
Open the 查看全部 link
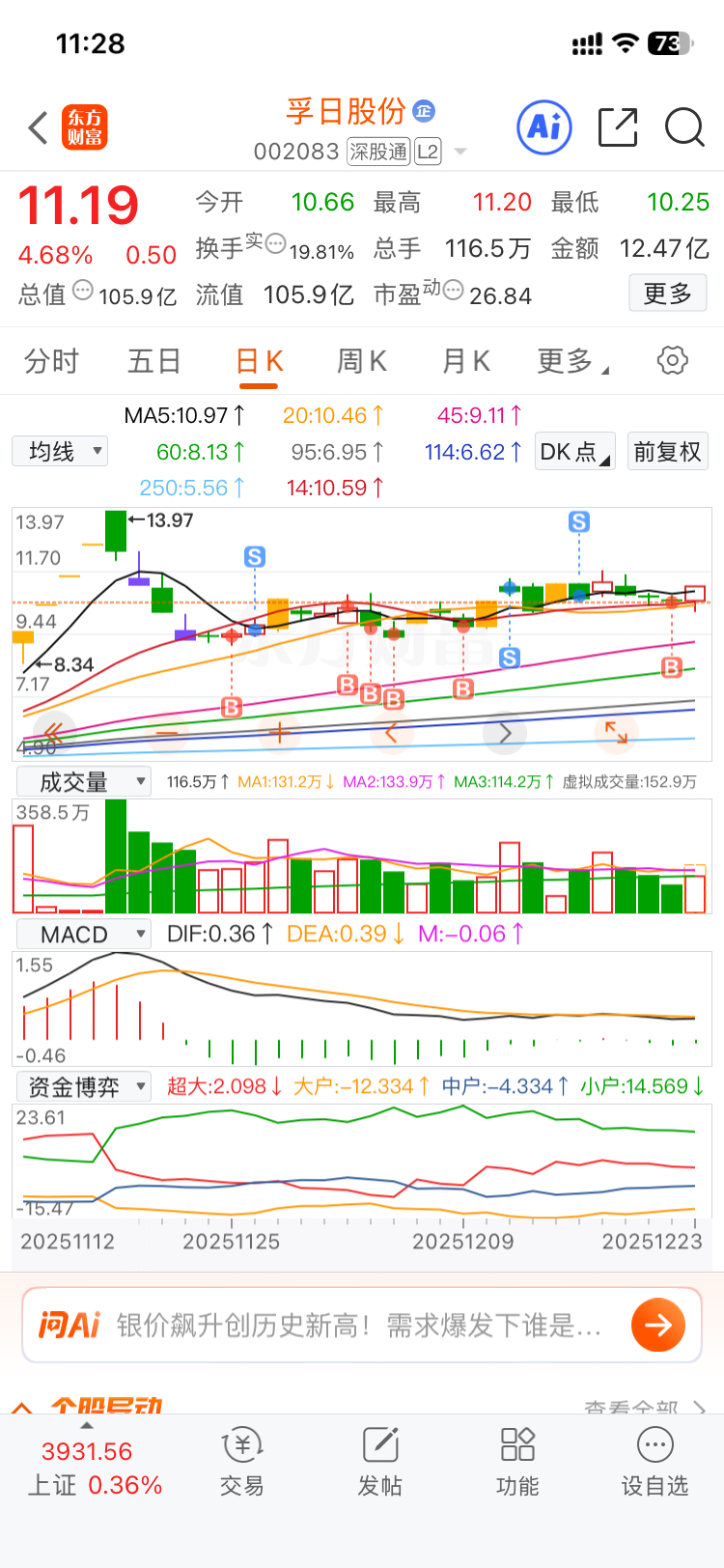coord(645,1408)
